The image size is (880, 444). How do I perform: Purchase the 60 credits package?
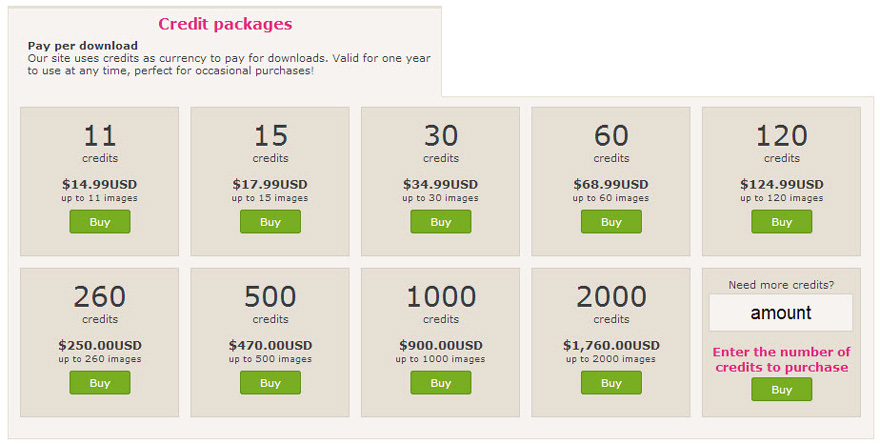[611, 222]
